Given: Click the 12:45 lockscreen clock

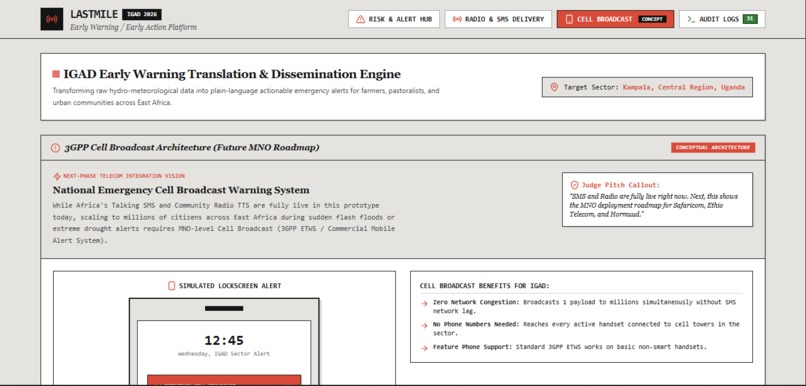Looking at the screenshot, I should click(x=224, y=340).
